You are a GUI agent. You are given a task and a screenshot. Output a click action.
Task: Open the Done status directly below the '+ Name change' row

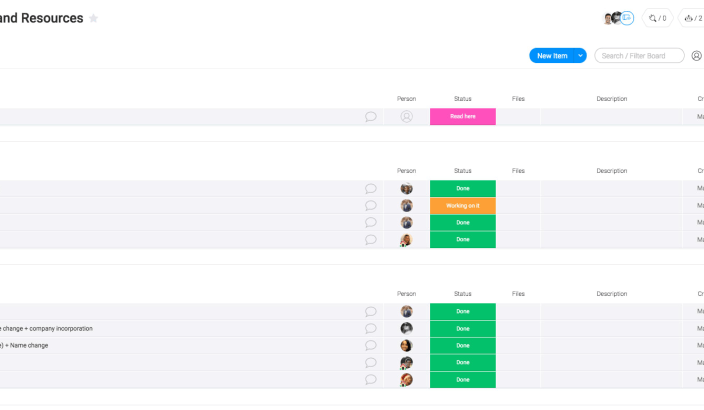(x=462, y=363)
